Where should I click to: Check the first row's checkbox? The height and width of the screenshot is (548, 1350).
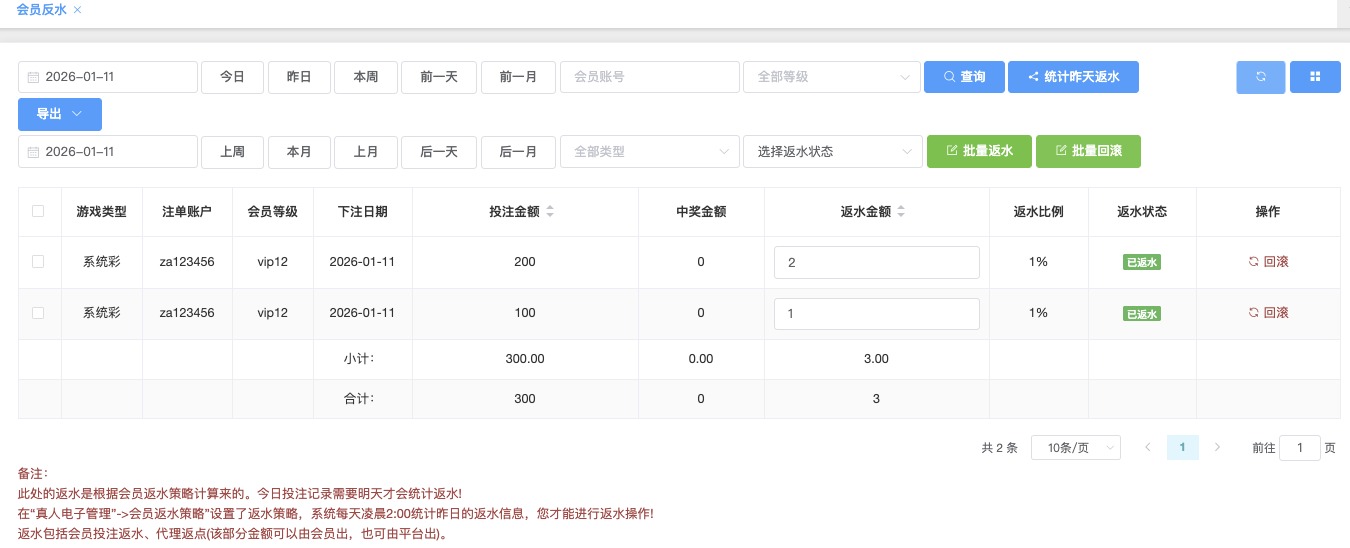tap(38, 262)
